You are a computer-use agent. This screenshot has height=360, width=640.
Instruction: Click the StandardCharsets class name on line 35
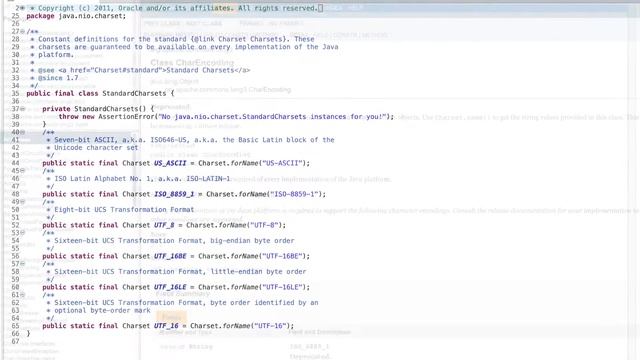click(x=134, y=93)
